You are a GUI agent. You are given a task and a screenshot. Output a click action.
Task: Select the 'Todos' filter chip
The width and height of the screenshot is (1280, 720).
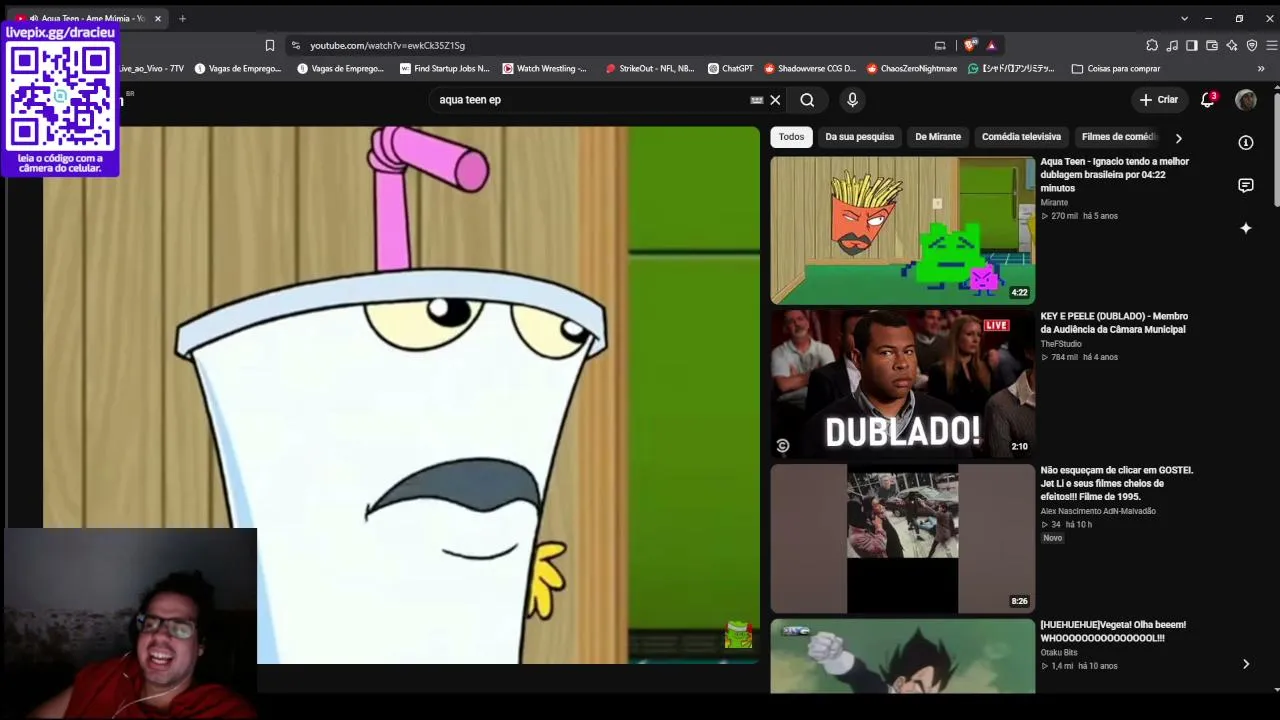click(x=791, y=137)
